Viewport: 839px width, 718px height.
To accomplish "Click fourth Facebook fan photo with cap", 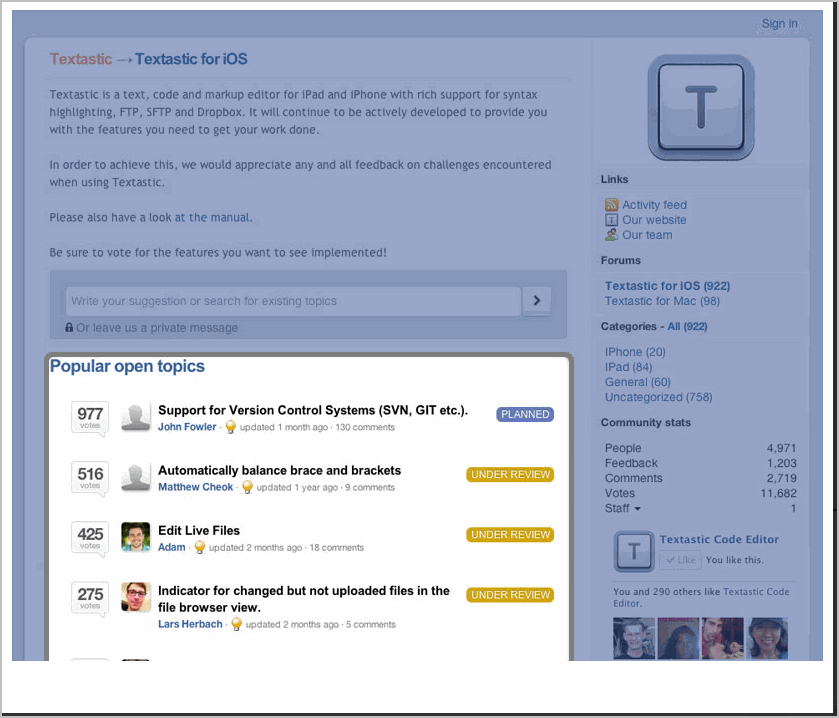I will (767, 638).
